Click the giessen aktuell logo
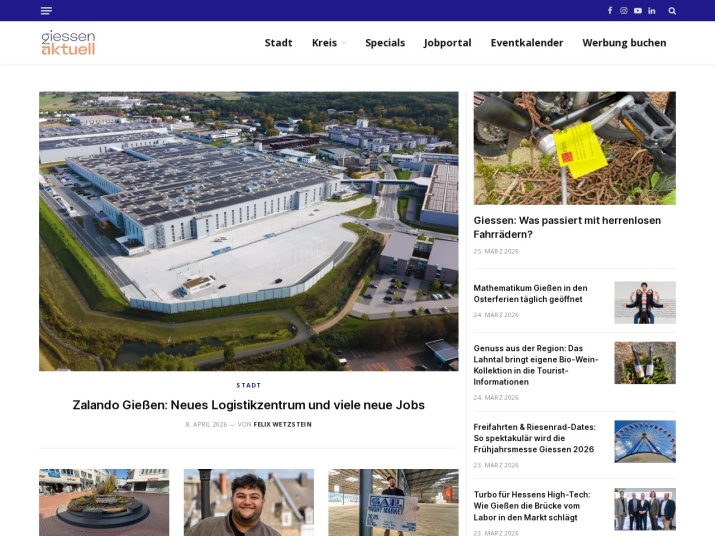 click(68, 42)
